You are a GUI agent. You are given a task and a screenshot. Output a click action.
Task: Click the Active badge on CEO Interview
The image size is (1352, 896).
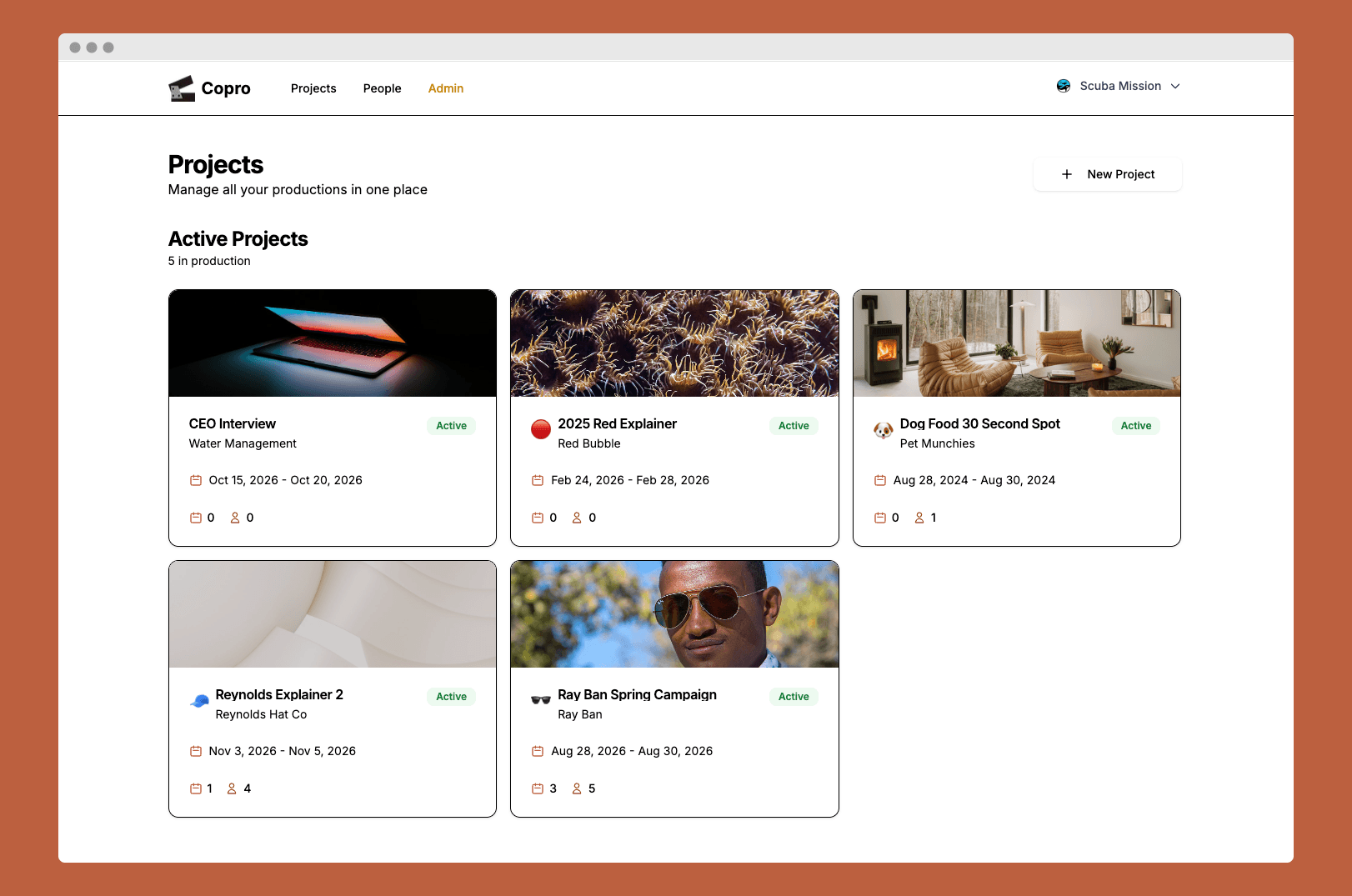[451, 425]
